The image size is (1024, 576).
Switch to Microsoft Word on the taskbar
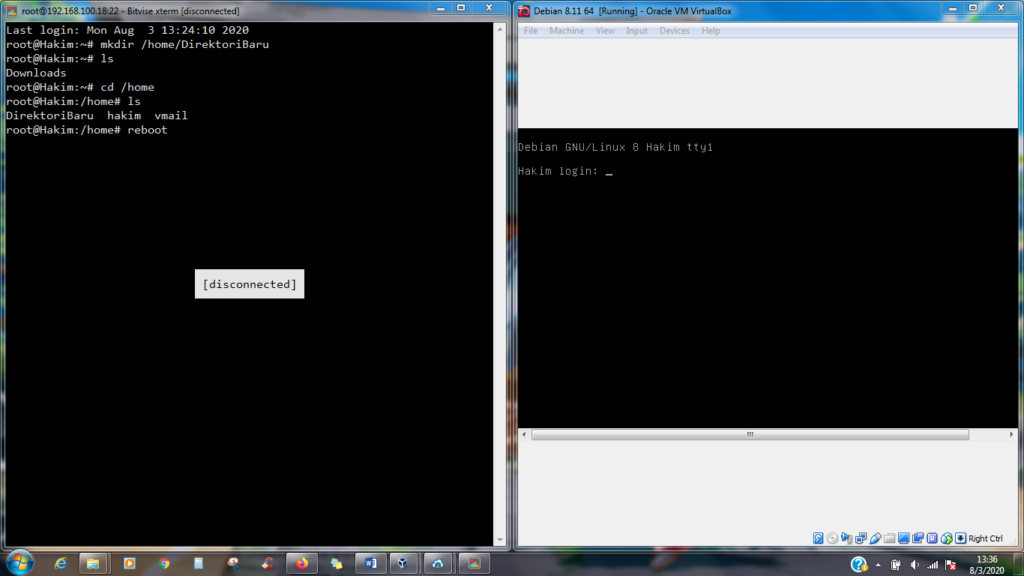coord(370,563)
